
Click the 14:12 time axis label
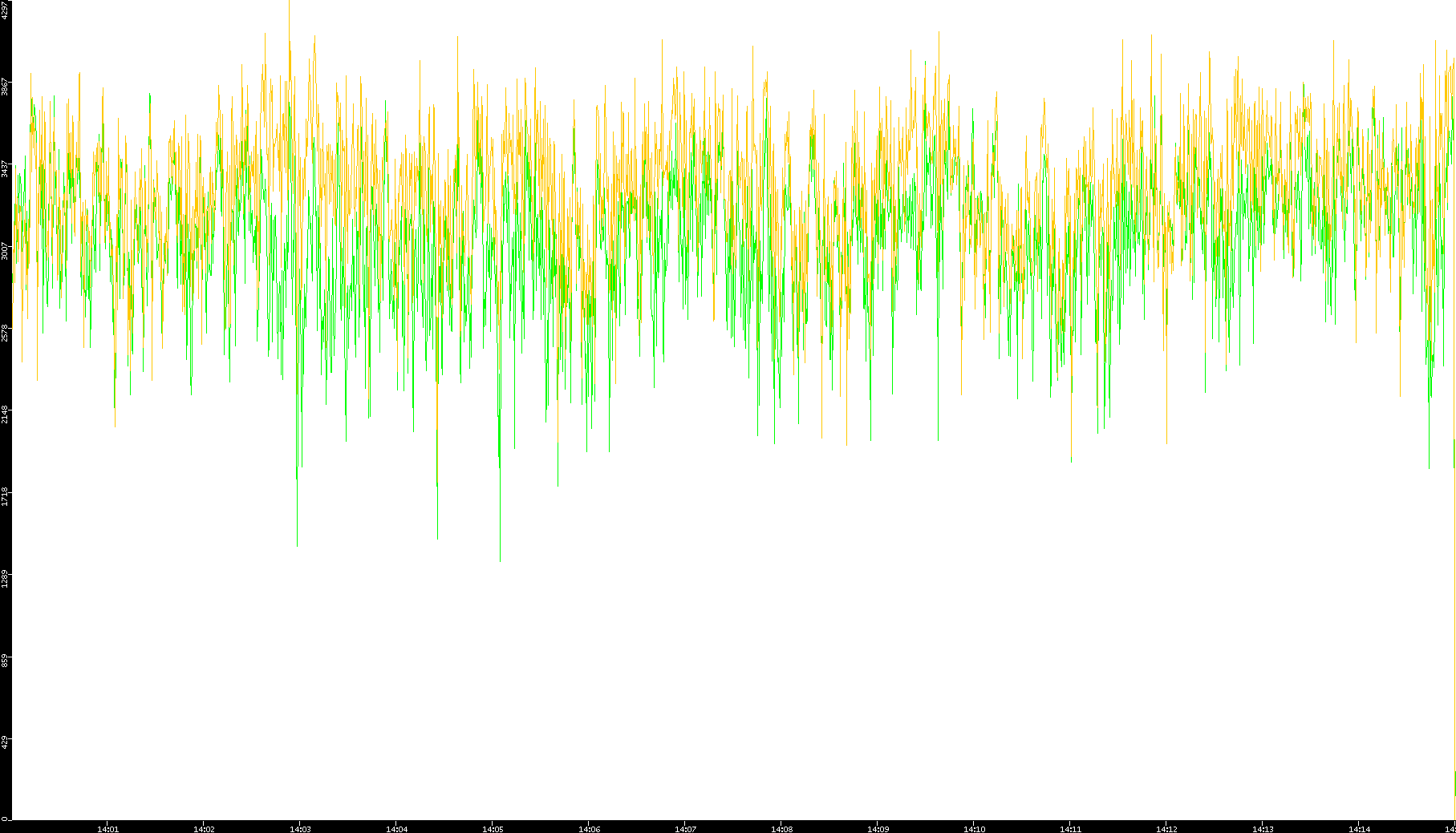click(x=1166, y=829)
